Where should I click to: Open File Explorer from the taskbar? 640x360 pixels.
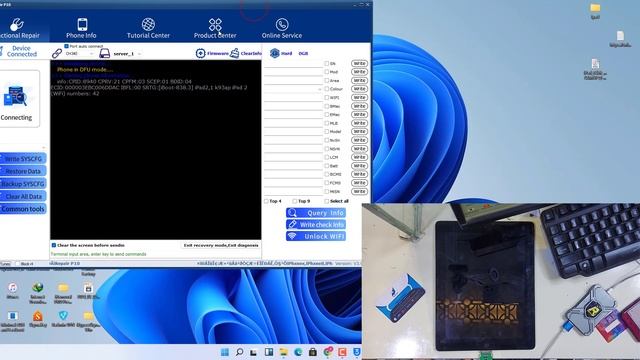click(x=283, y=352)
